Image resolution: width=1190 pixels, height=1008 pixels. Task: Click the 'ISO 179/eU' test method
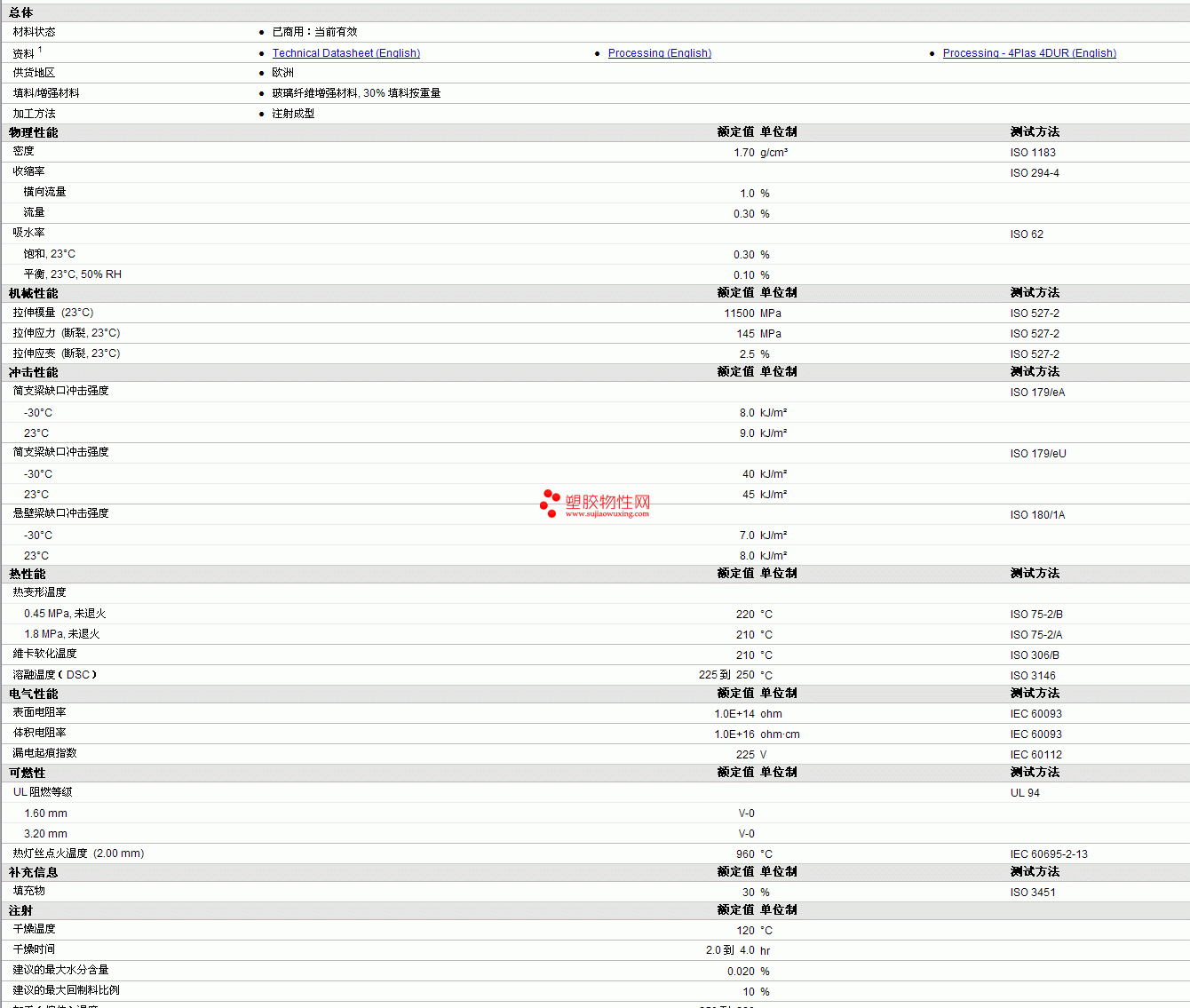coord(1038,454)
